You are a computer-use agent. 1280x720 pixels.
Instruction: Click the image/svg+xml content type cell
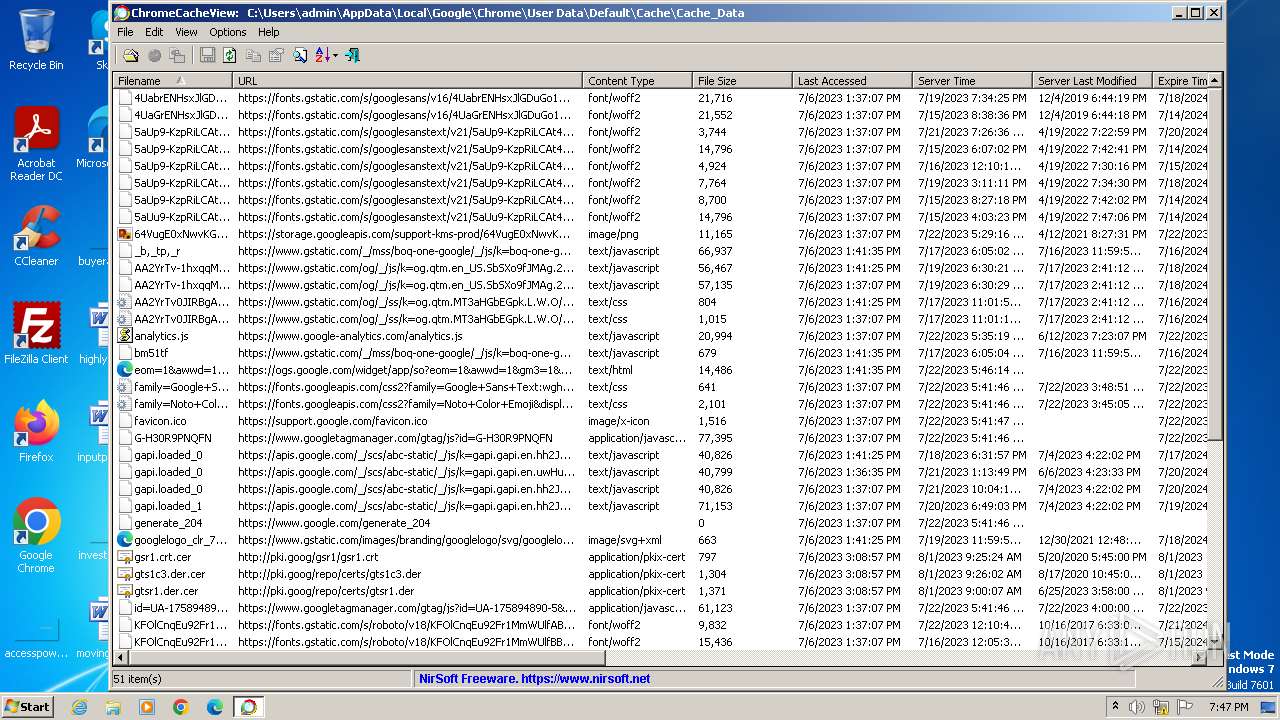[x=625, y=540]
